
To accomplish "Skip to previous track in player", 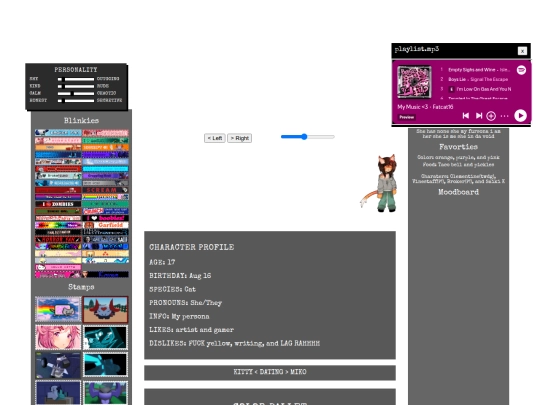I will (x=466, y=116).
